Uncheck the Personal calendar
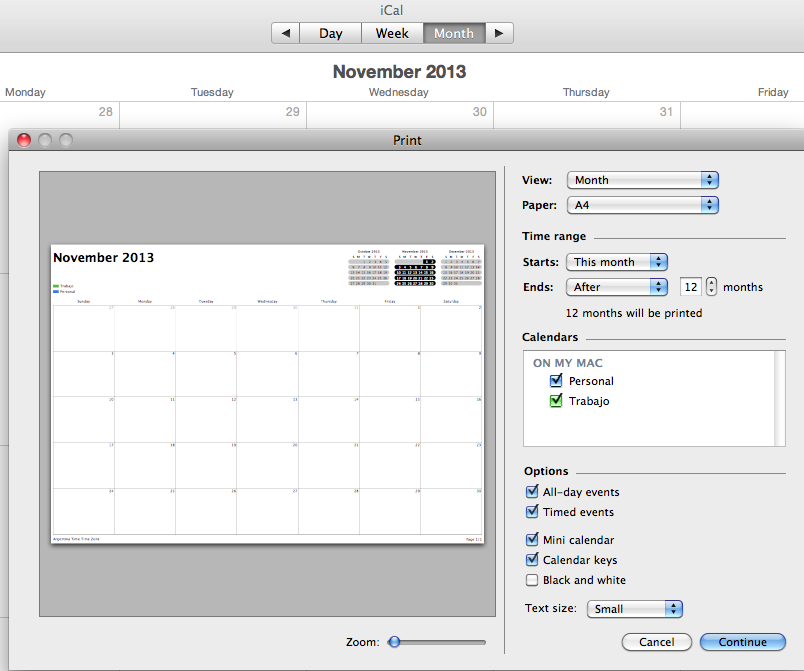This screenshot has height=671, width=804. pos(557,380)
